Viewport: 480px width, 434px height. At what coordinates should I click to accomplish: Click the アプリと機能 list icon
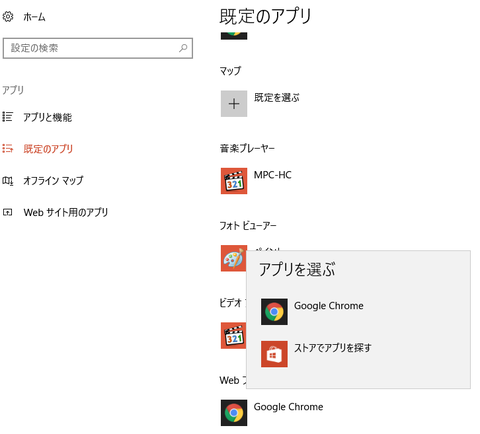click(7, 117)
